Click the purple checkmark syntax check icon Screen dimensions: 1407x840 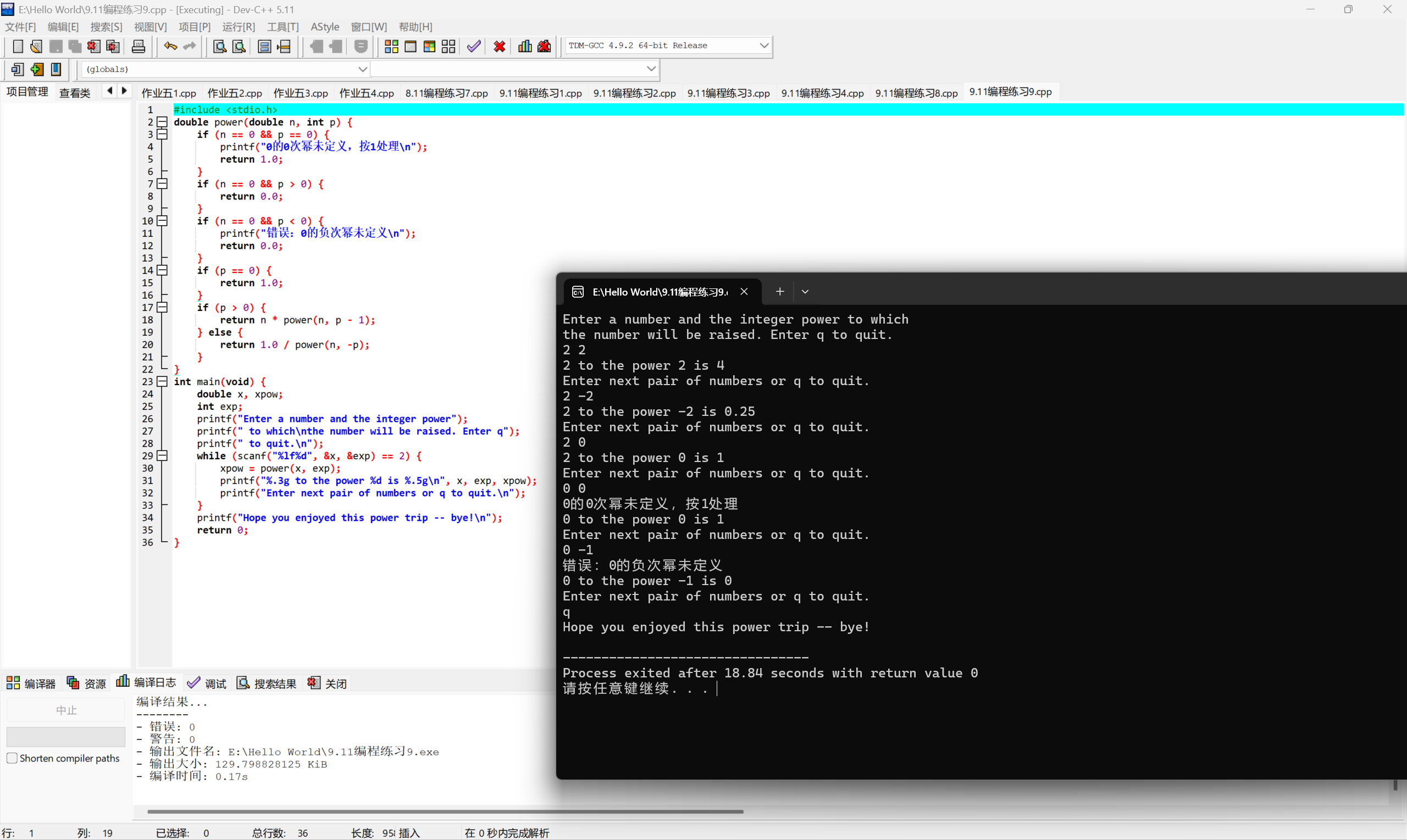474,46
